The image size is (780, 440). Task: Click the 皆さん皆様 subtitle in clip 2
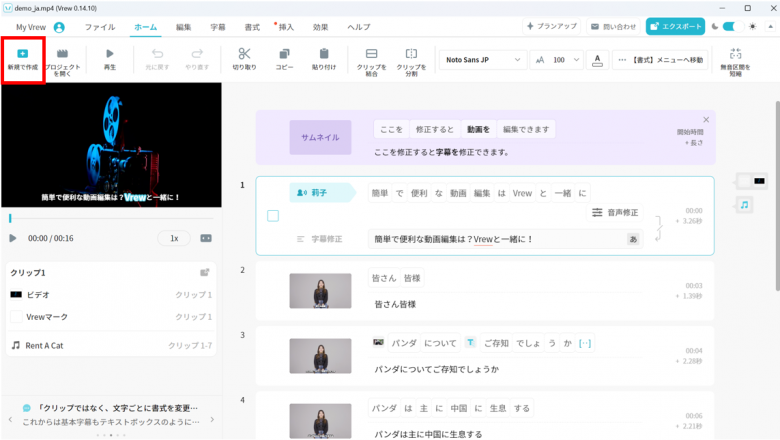click(x=395, y=304)
